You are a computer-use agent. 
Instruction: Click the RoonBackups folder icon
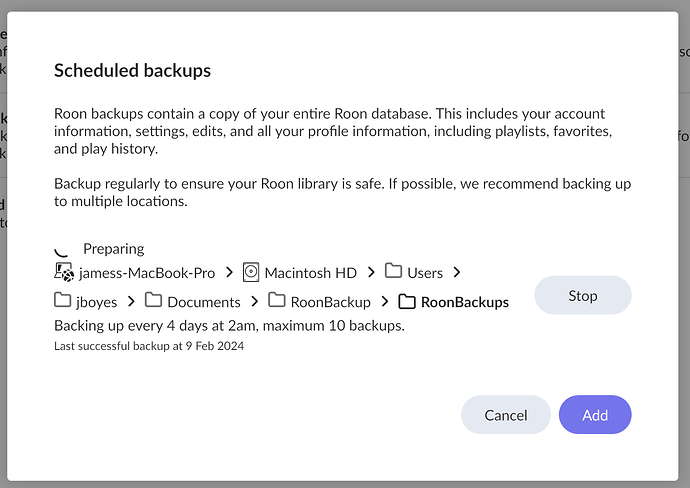407,301
